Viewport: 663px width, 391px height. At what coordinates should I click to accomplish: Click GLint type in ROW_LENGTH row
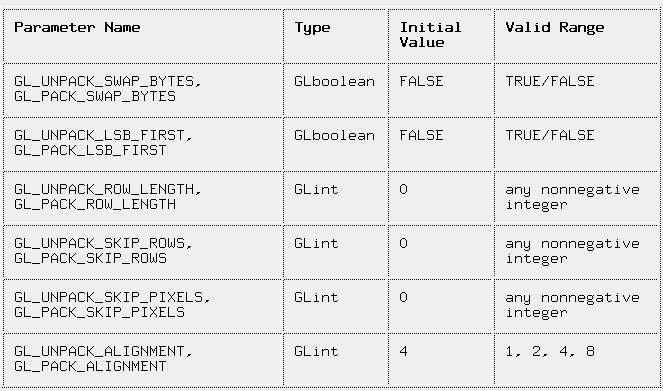[316, 189]
